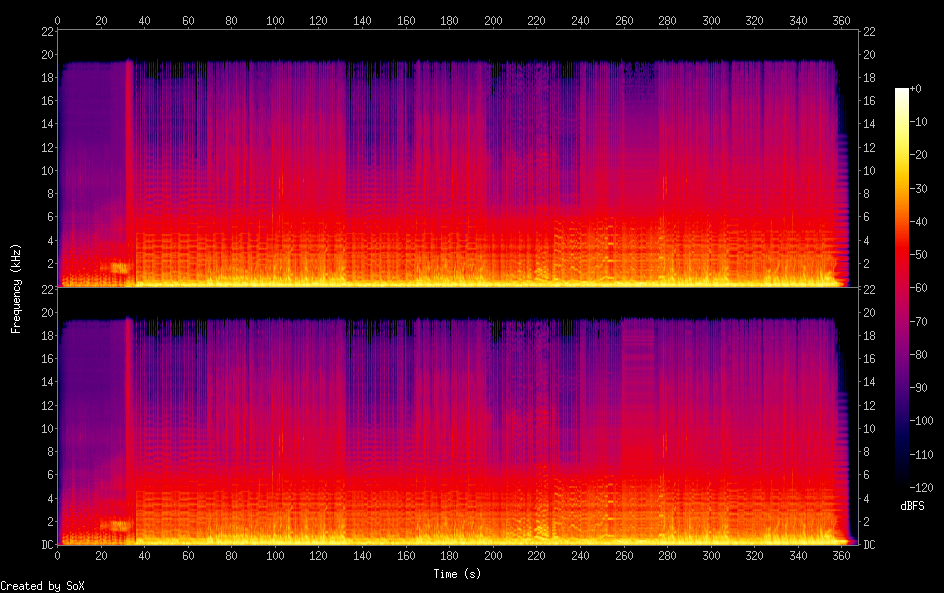Click the 200 tick on the bottom time axis
The height and width of the screenshot is (593, 944).
coord(493,554)
